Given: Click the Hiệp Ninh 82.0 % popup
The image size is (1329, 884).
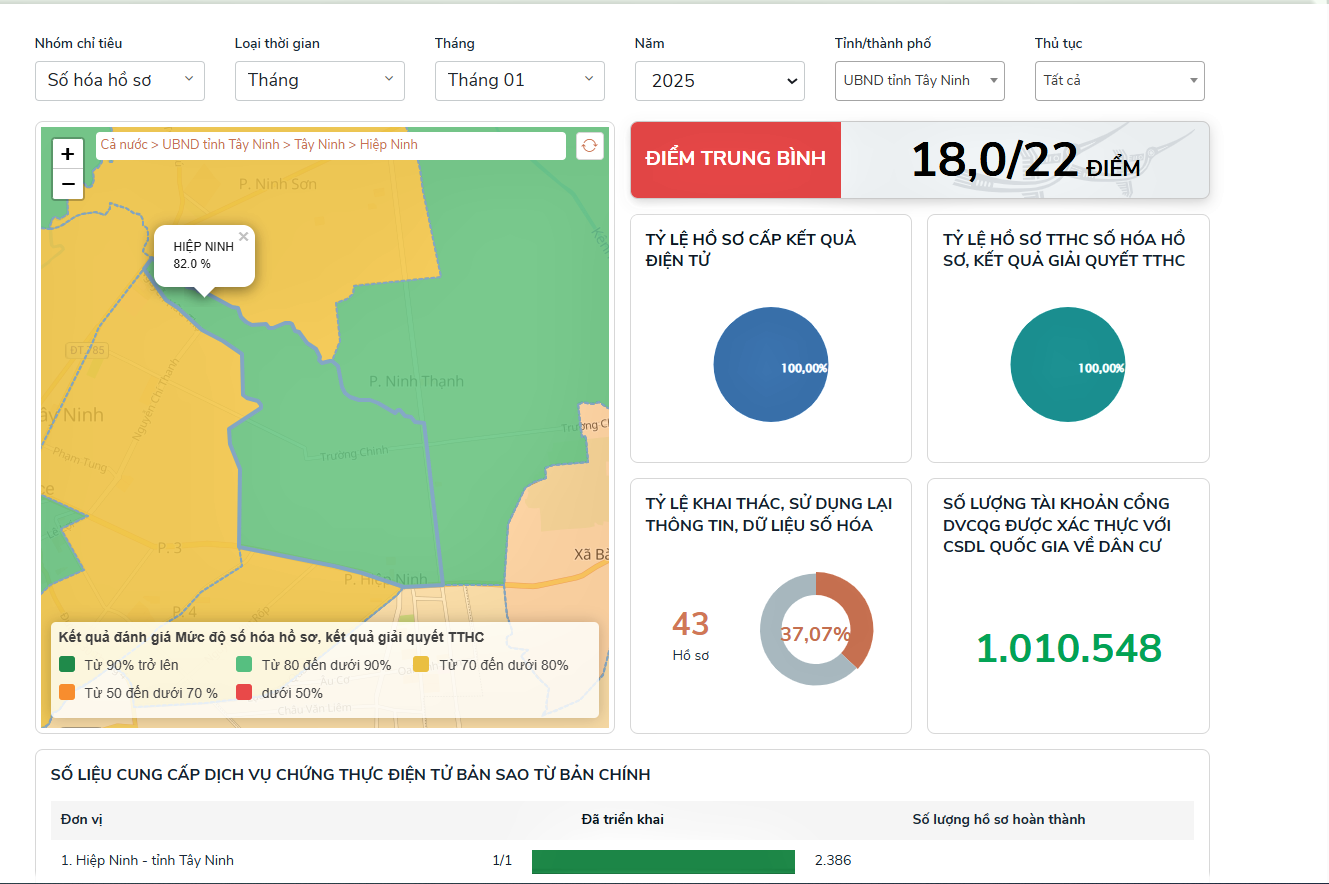Looking at the screenshot, I should 204,256.
